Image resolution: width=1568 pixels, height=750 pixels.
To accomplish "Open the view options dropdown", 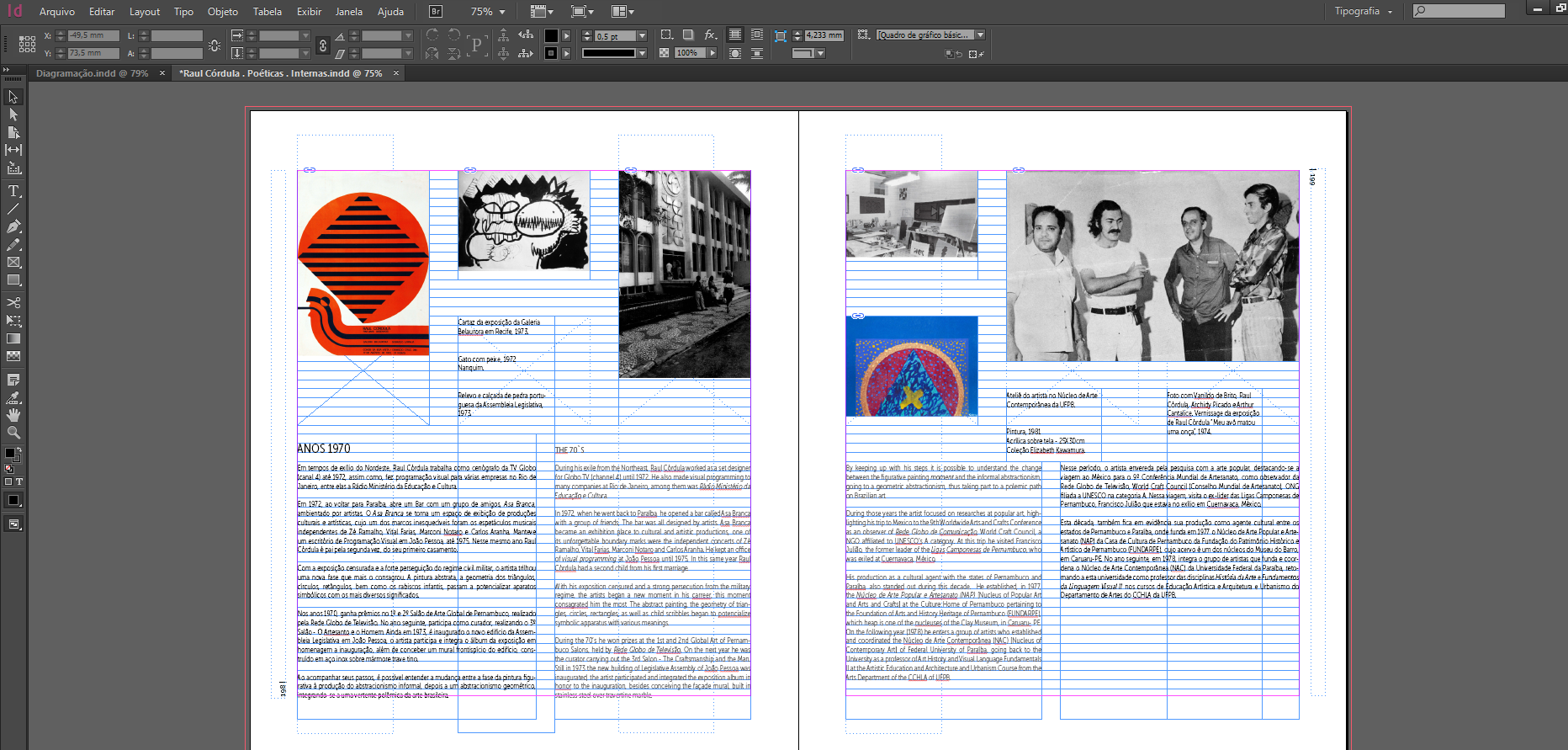I will (542, 12).
